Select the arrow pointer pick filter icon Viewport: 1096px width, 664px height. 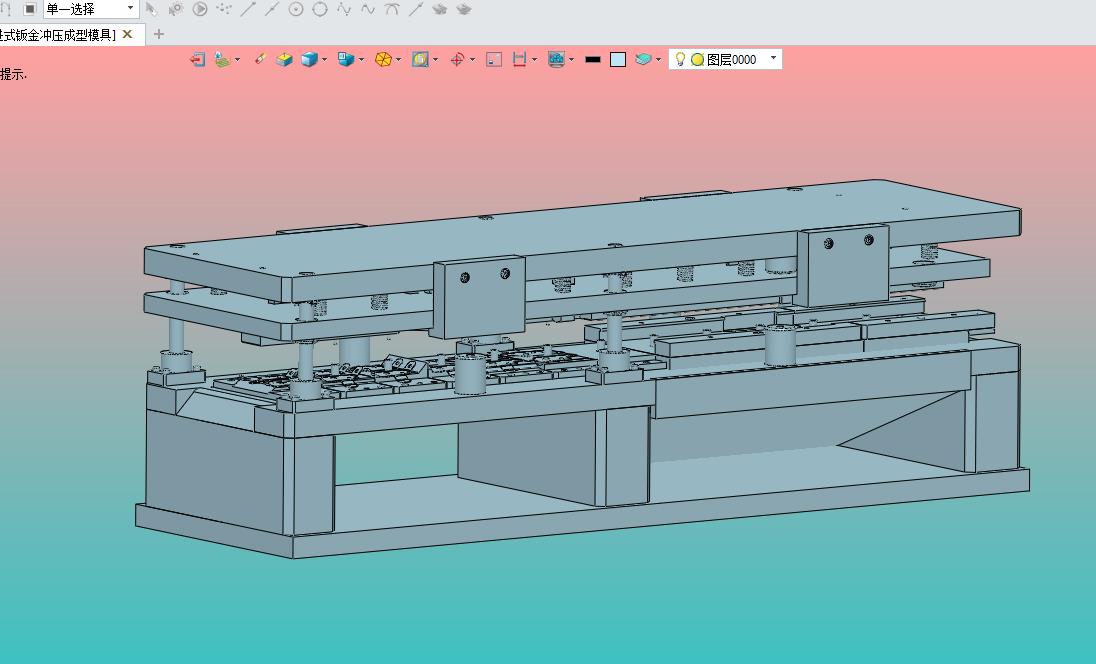tap(151, 9)
